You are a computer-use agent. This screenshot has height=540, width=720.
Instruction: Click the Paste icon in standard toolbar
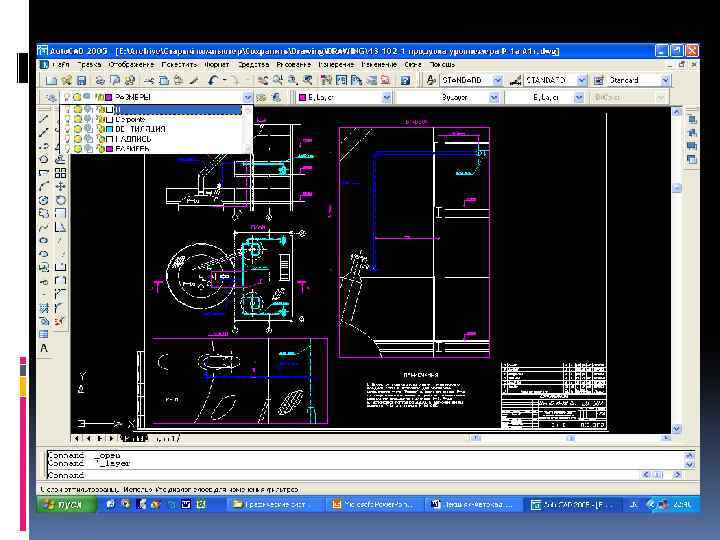click(x=178, y=81)
